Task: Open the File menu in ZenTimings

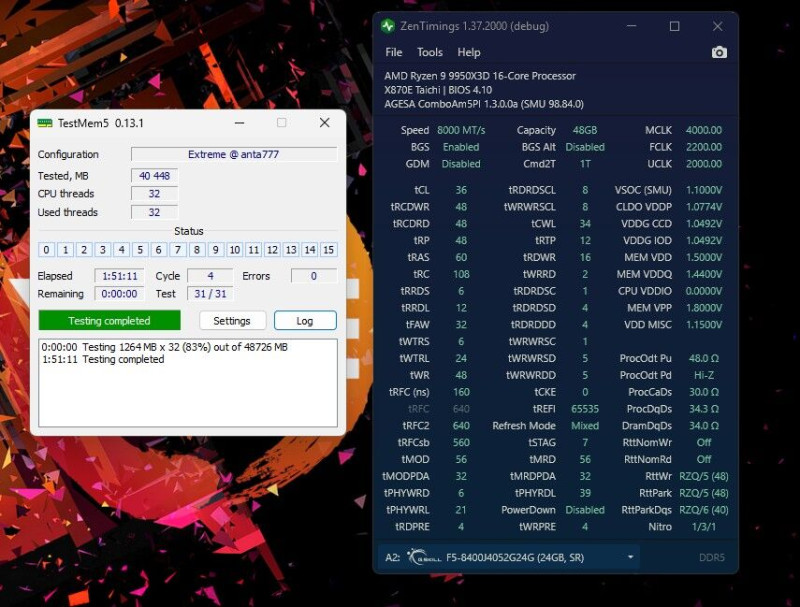Action: point(393,53)
